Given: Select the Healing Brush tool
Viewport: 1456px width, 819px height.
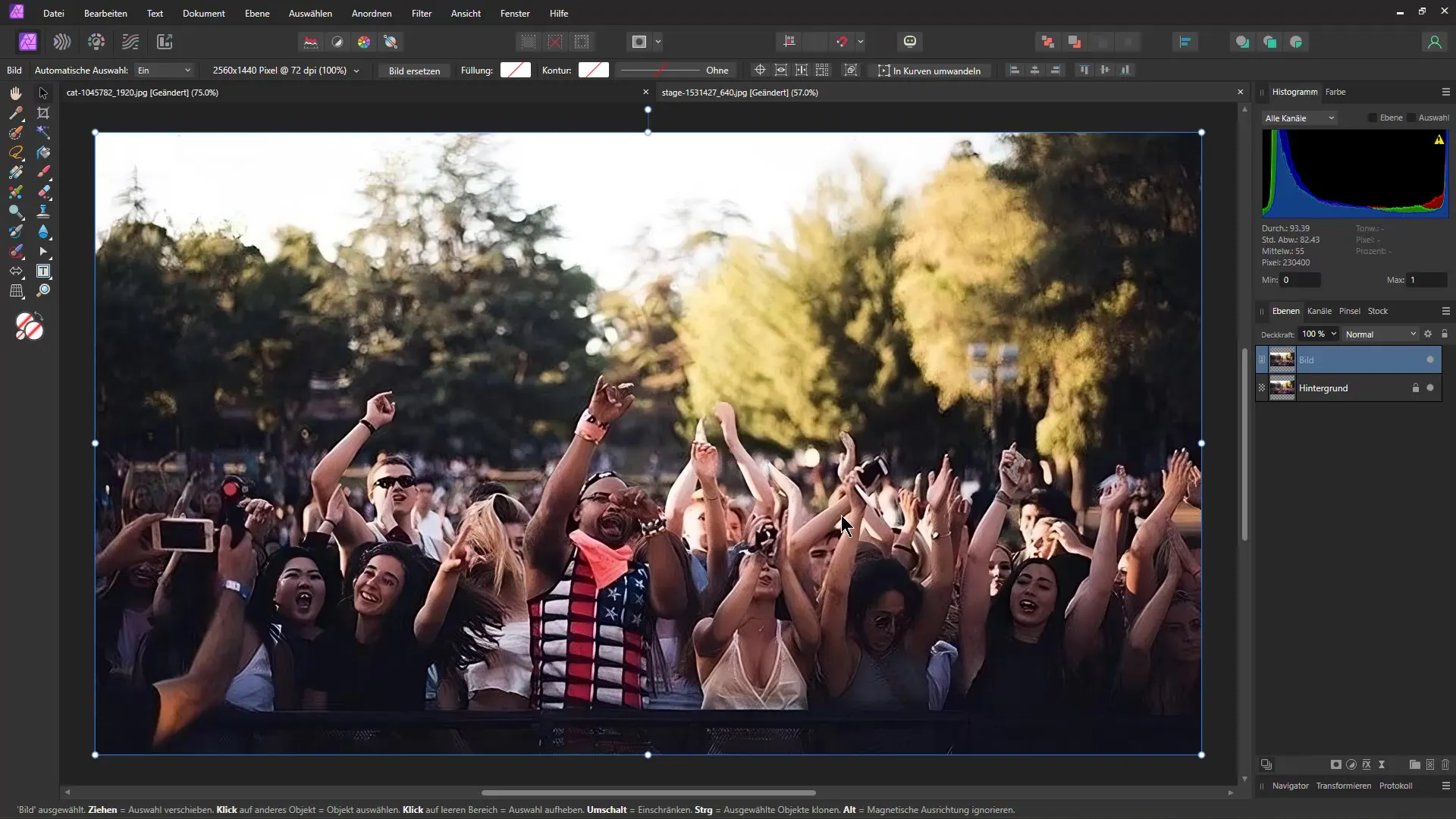Looking at the screenshot, I should pos(16,251).
